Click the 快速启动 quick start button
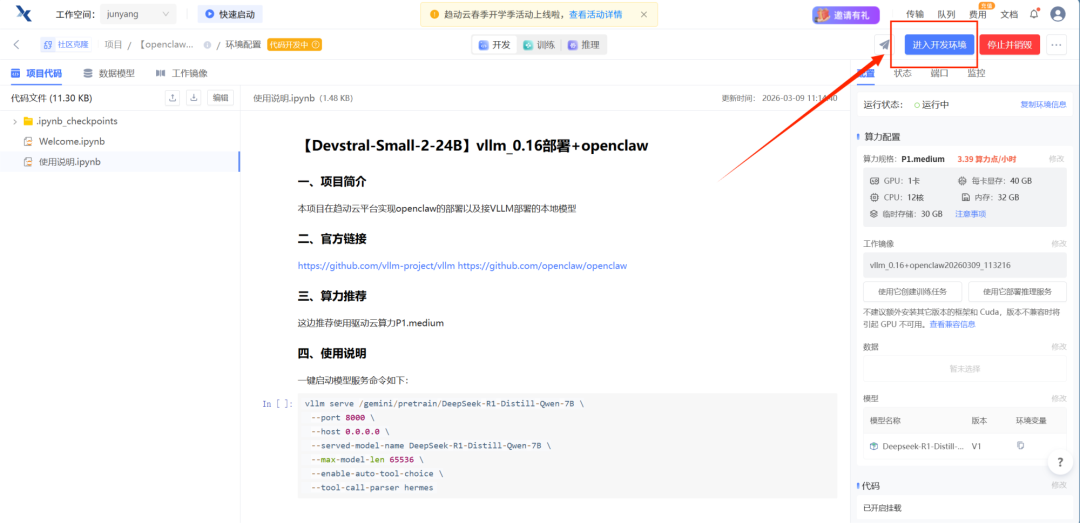 tap(230, 14)
